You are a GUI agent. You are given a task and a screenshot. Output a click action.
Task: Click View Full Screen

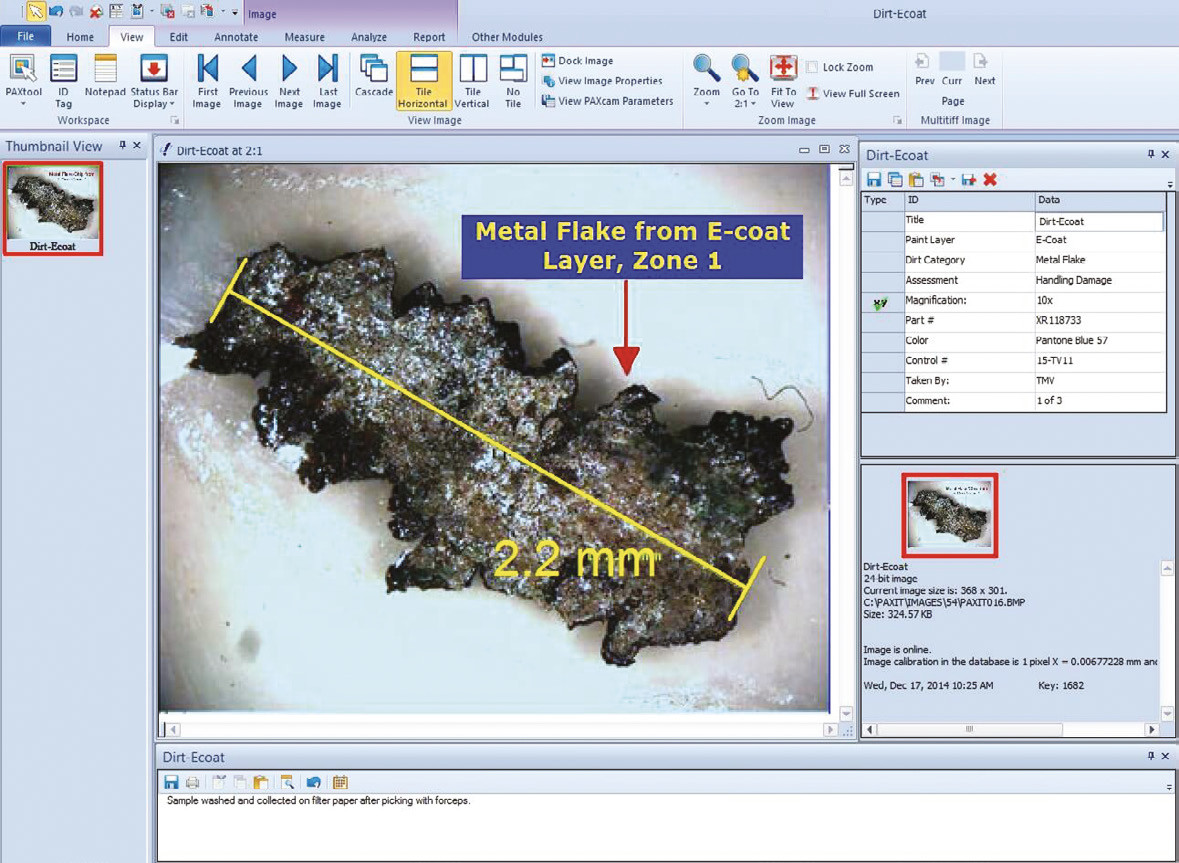[x=853, y=93]
